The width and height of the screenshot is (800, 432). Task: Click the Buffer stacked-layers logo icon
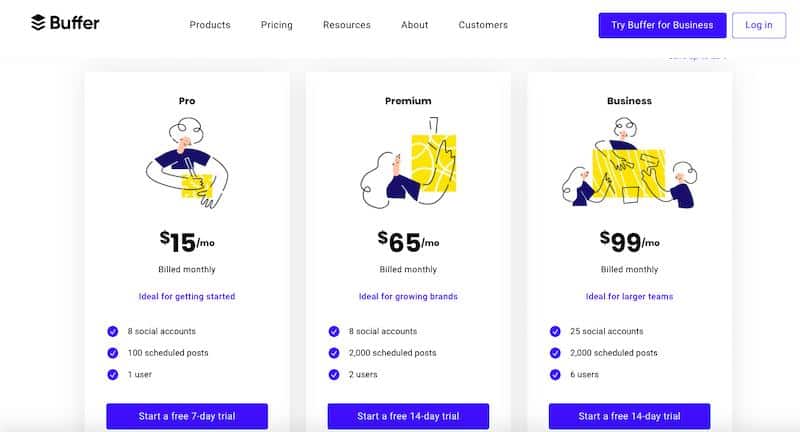38,22
